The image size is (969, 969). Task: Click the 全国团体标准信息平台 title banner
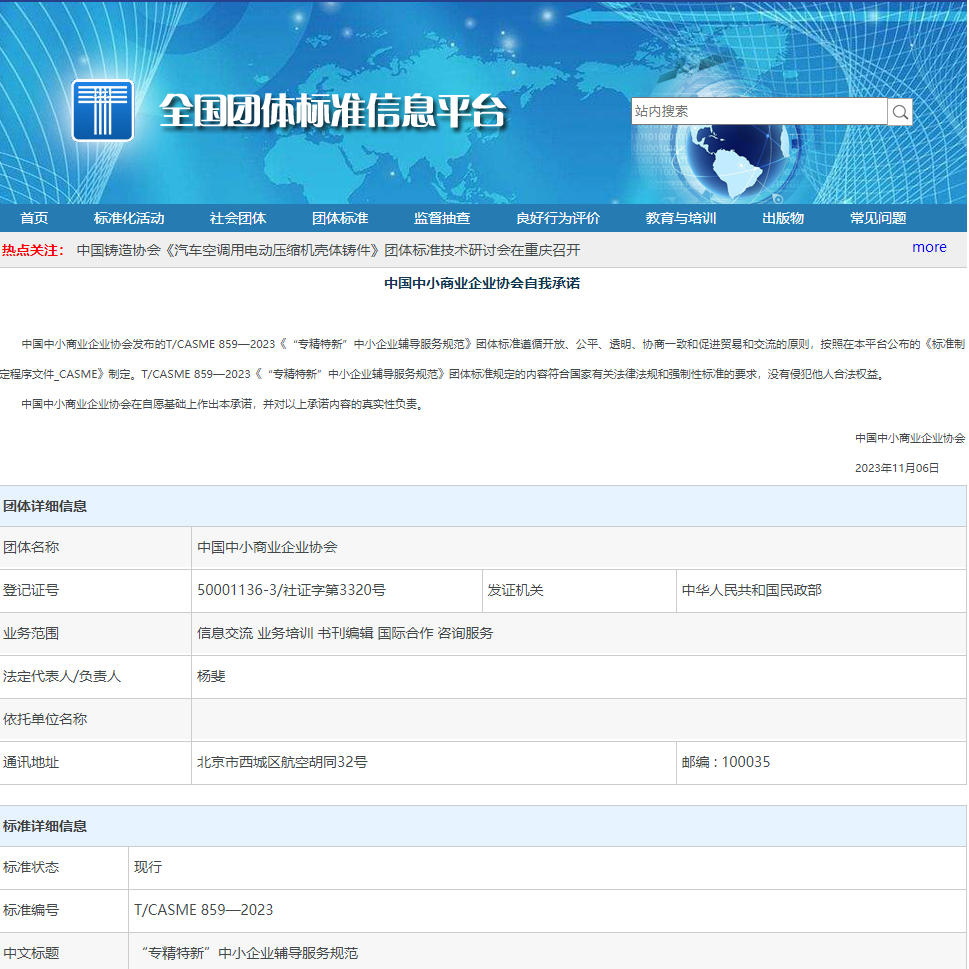[x=332, y=111]
